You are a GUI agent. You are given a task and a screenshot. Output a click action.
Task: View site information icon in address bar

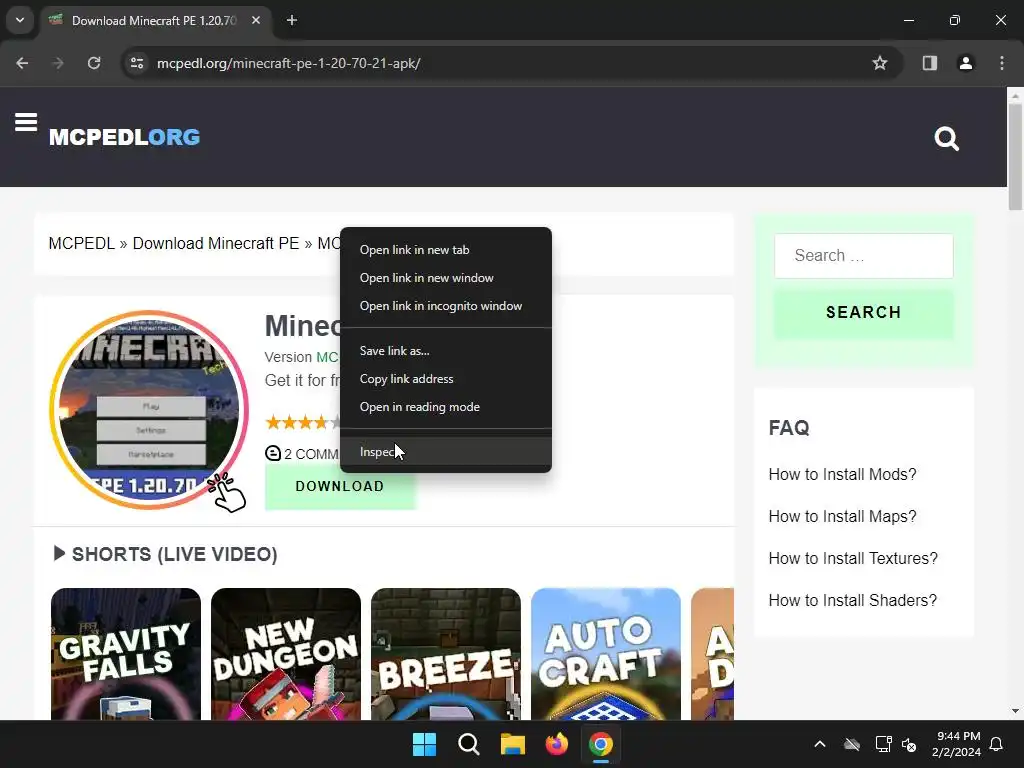click(137, 63)
